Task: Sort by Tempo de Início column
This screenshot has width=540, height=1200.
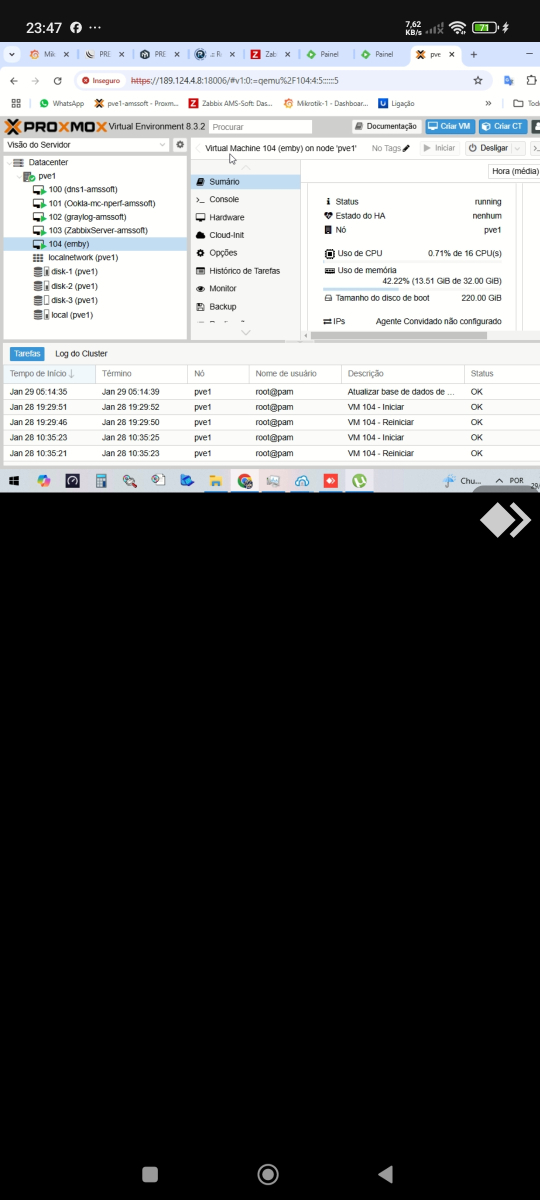Action: (x=49, y=373)
